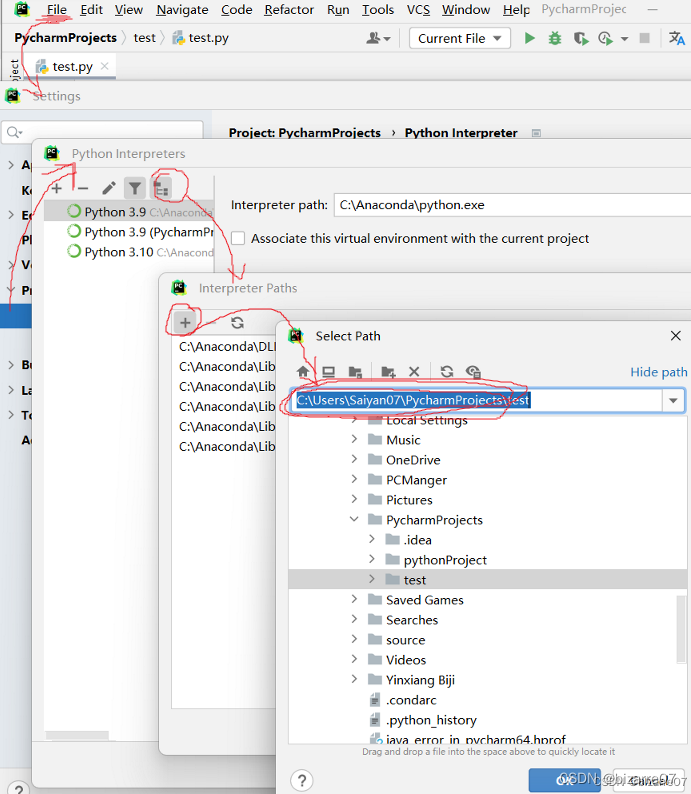Viewport: 691px width, 794px height.
Task: Run with coverage shield icon
Action: pos(581,38)
